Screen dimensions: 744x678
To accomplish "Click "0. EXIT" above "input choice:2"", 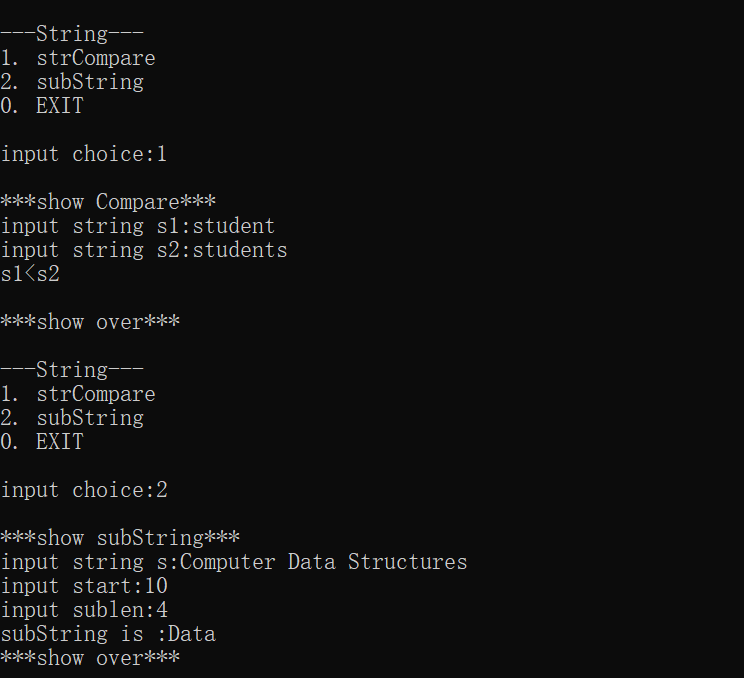I will 42,442.
